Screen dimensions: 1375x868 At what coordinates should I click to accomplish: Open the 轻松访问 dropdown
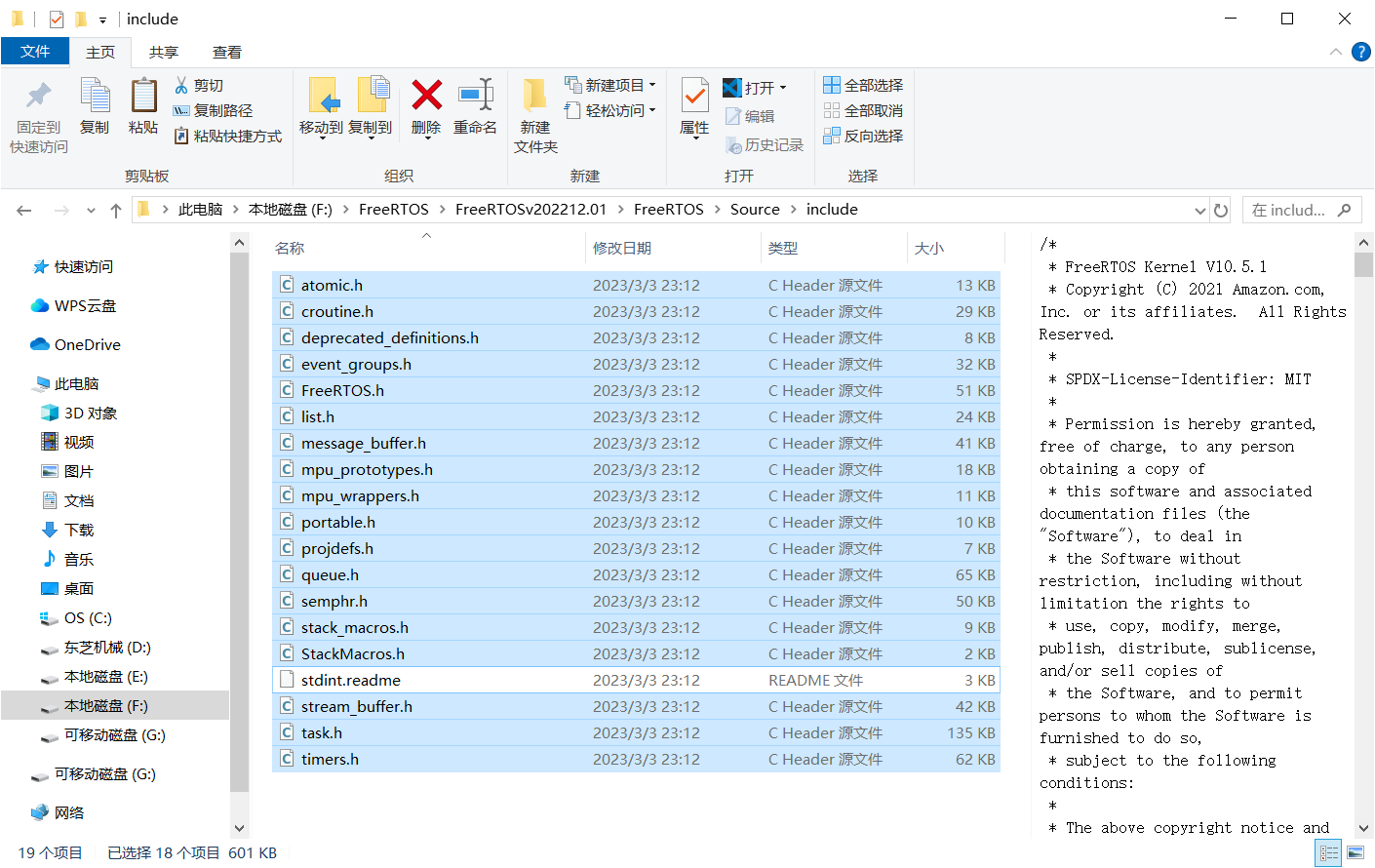(652, 110)
